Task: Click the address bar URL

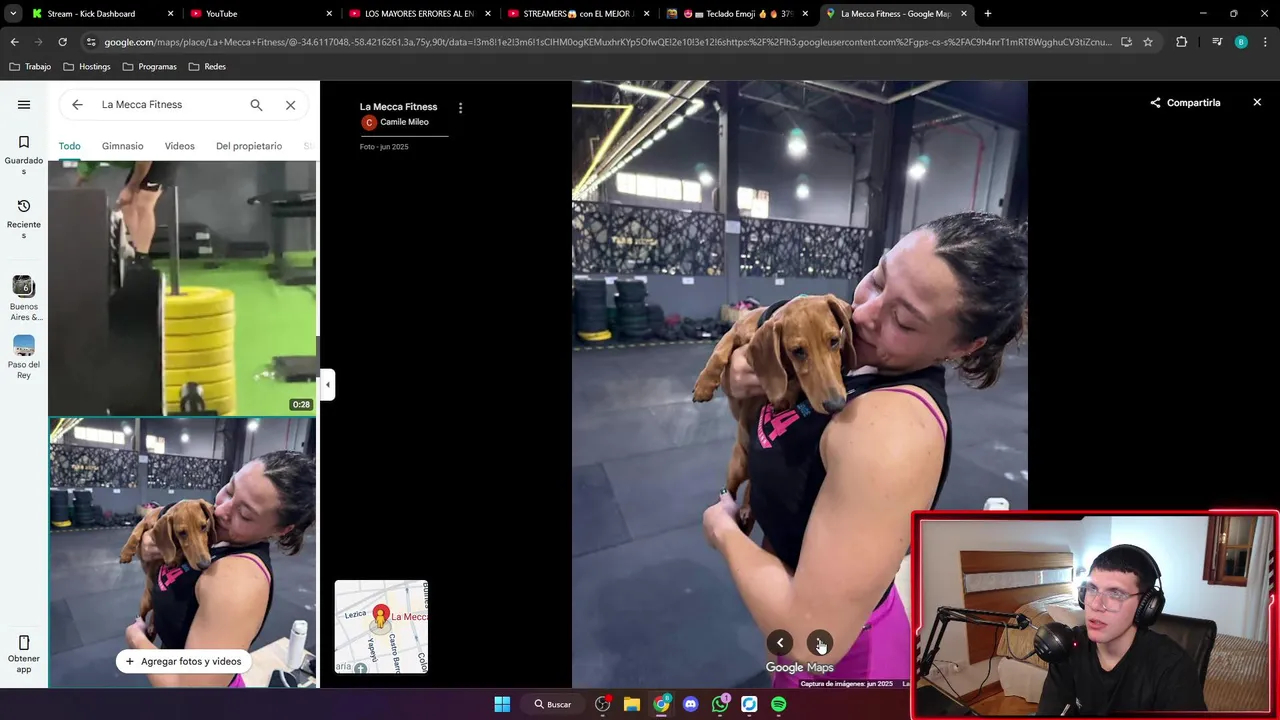Action: (x=607, y=42)
